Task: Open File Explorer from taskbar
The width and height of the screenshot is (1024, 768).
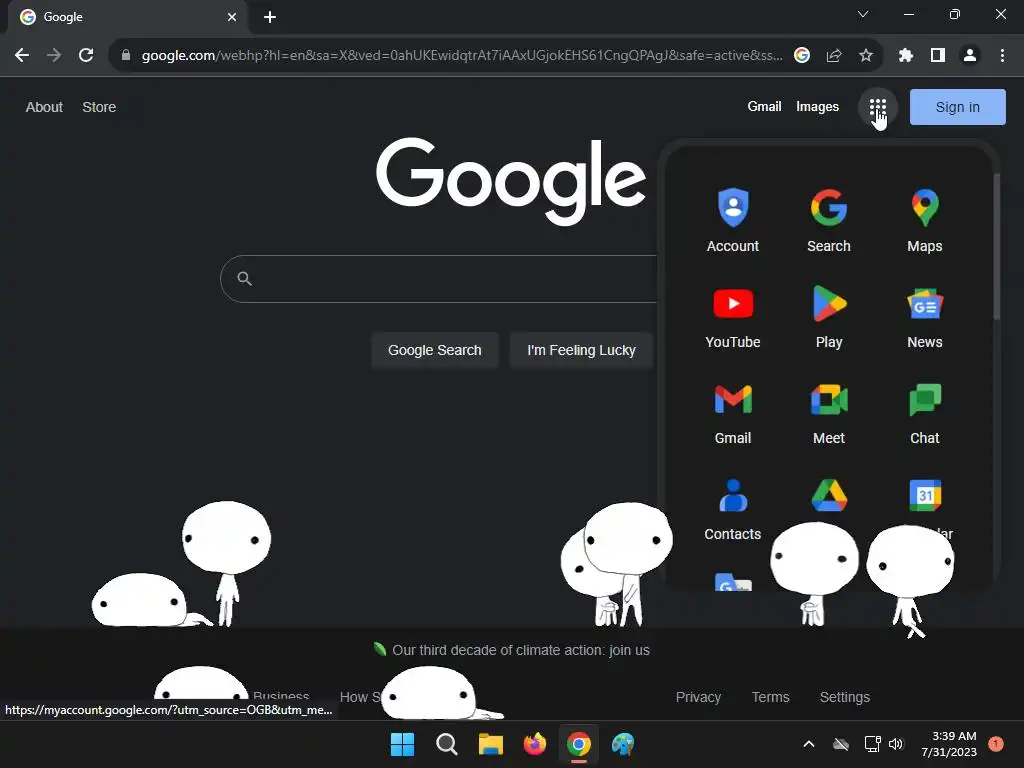Action: tap(490, 744)
